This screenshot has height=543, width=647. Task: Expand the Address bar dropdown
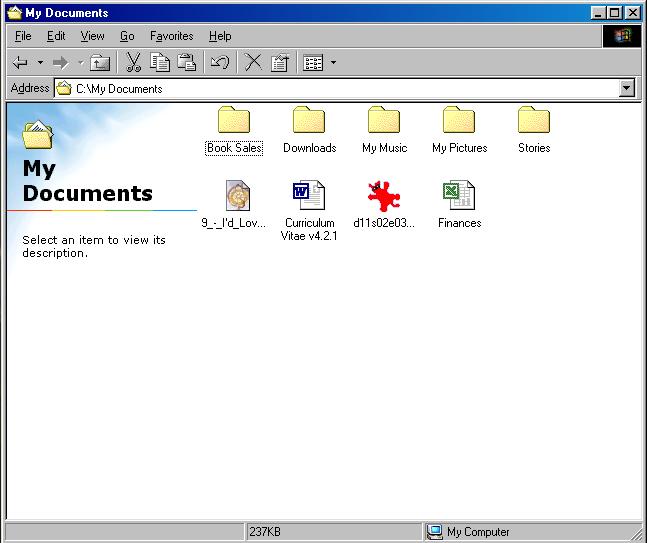pos(627,88)
